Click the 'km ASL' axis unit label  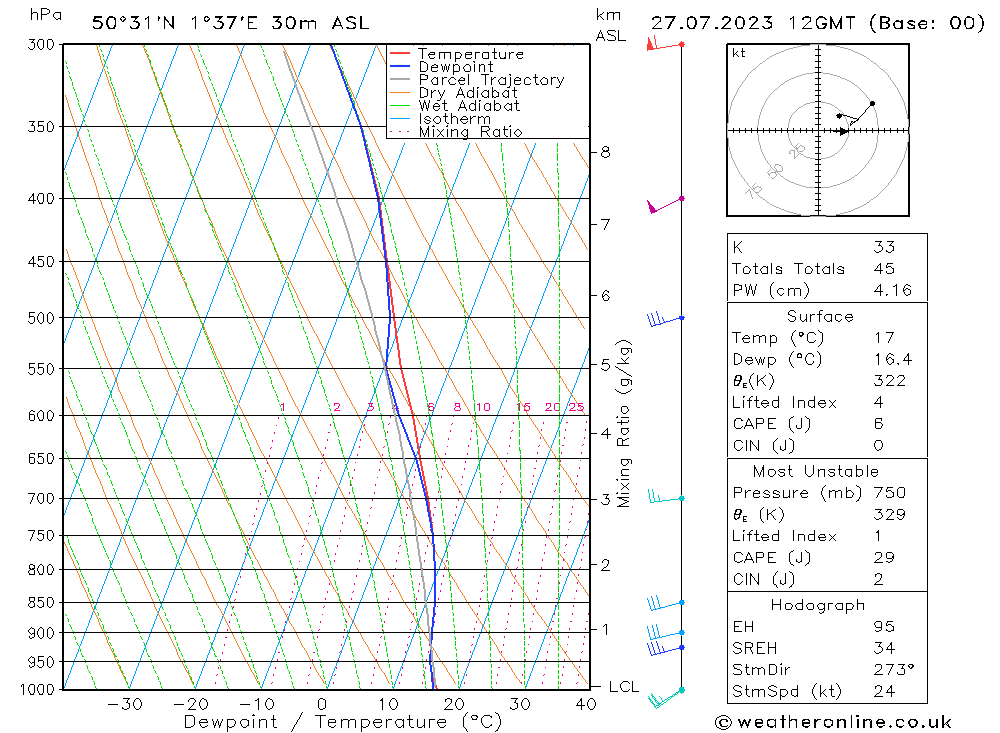point(610,25)
